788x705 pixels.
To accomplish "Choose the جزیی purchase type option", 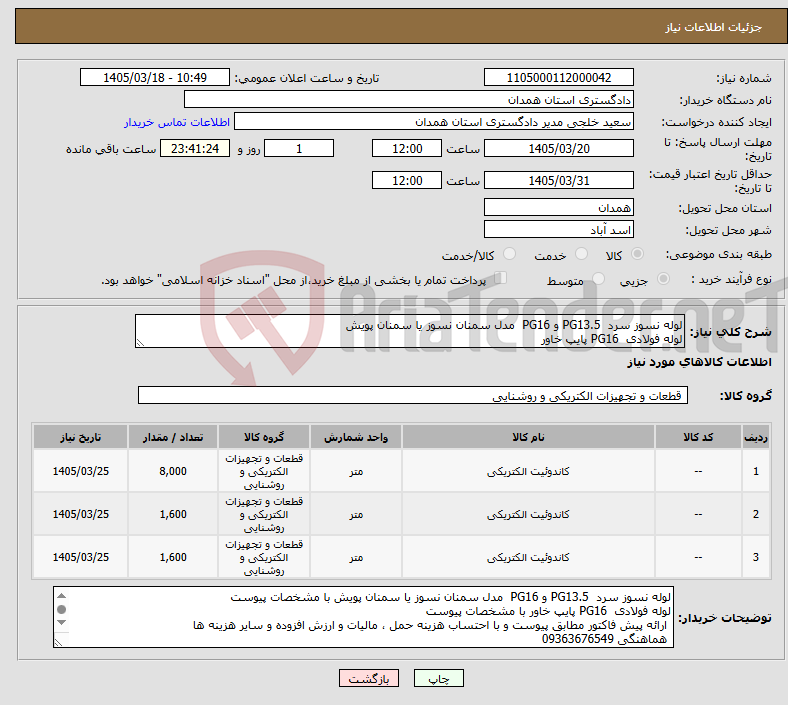I will point(663,279).
